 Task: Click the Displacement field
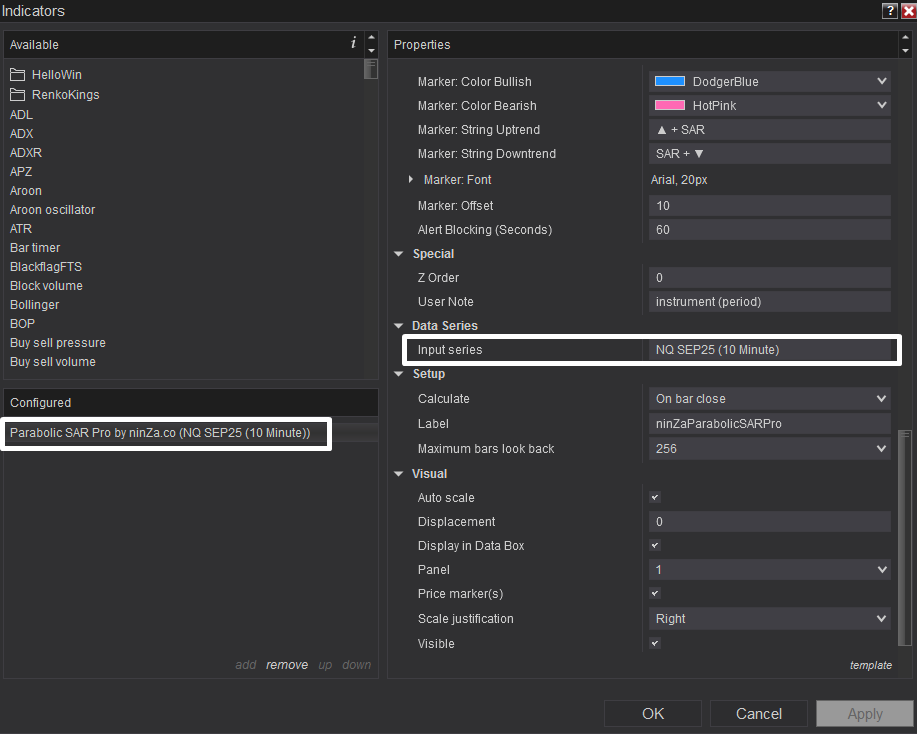(x=770, y=522)
